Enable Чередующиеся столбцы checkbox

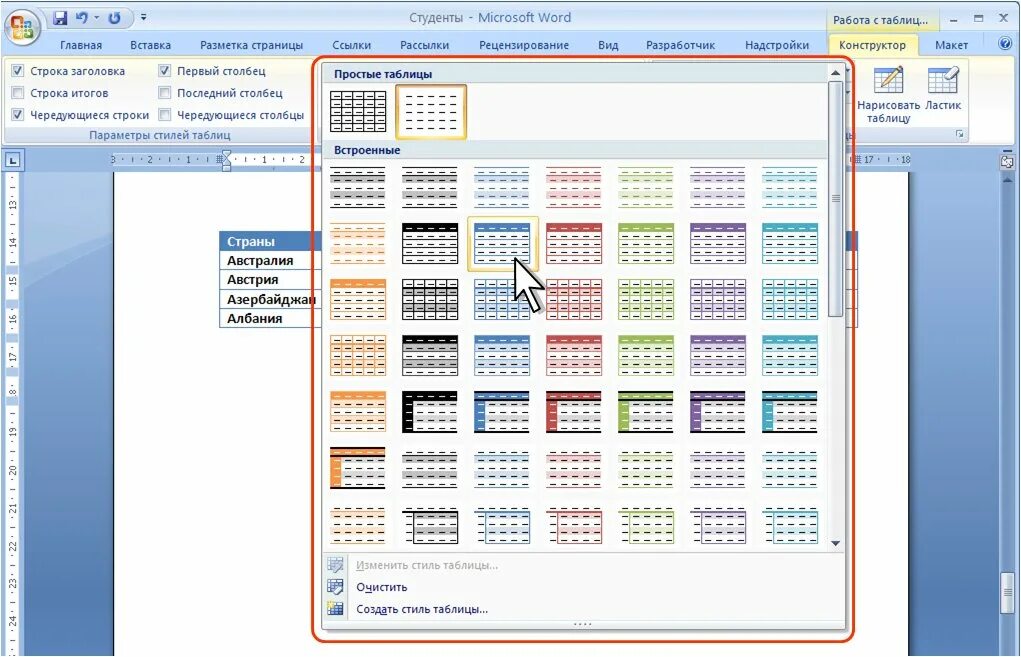(x=165, y=115)
